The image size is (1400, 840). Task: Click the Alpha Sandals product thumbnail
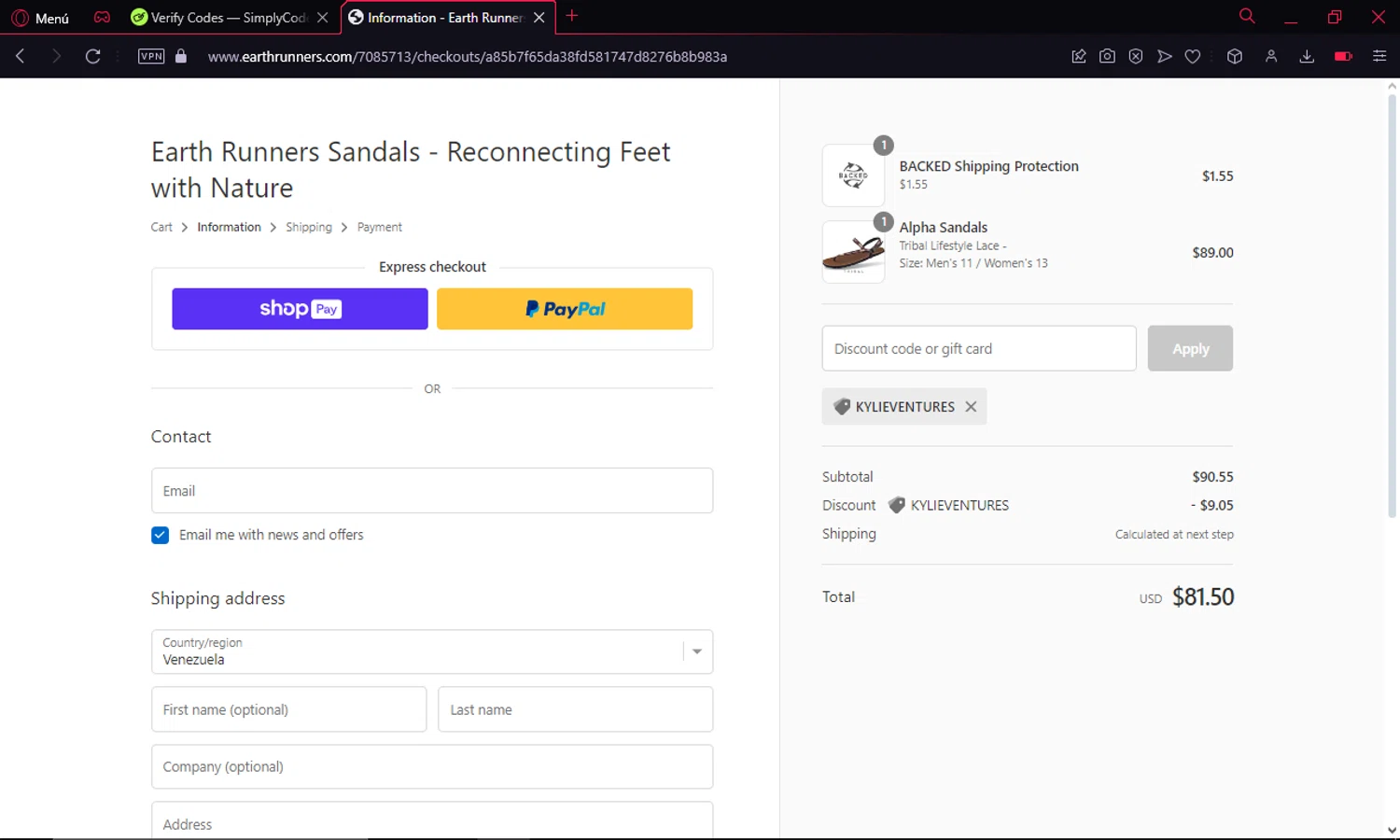click(853, 252)
